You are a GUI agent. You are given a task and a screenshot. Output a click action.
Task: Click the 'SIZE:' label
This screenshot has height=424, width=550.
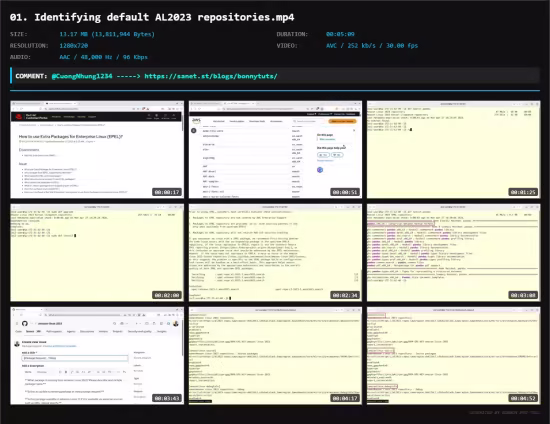[19, 34]
